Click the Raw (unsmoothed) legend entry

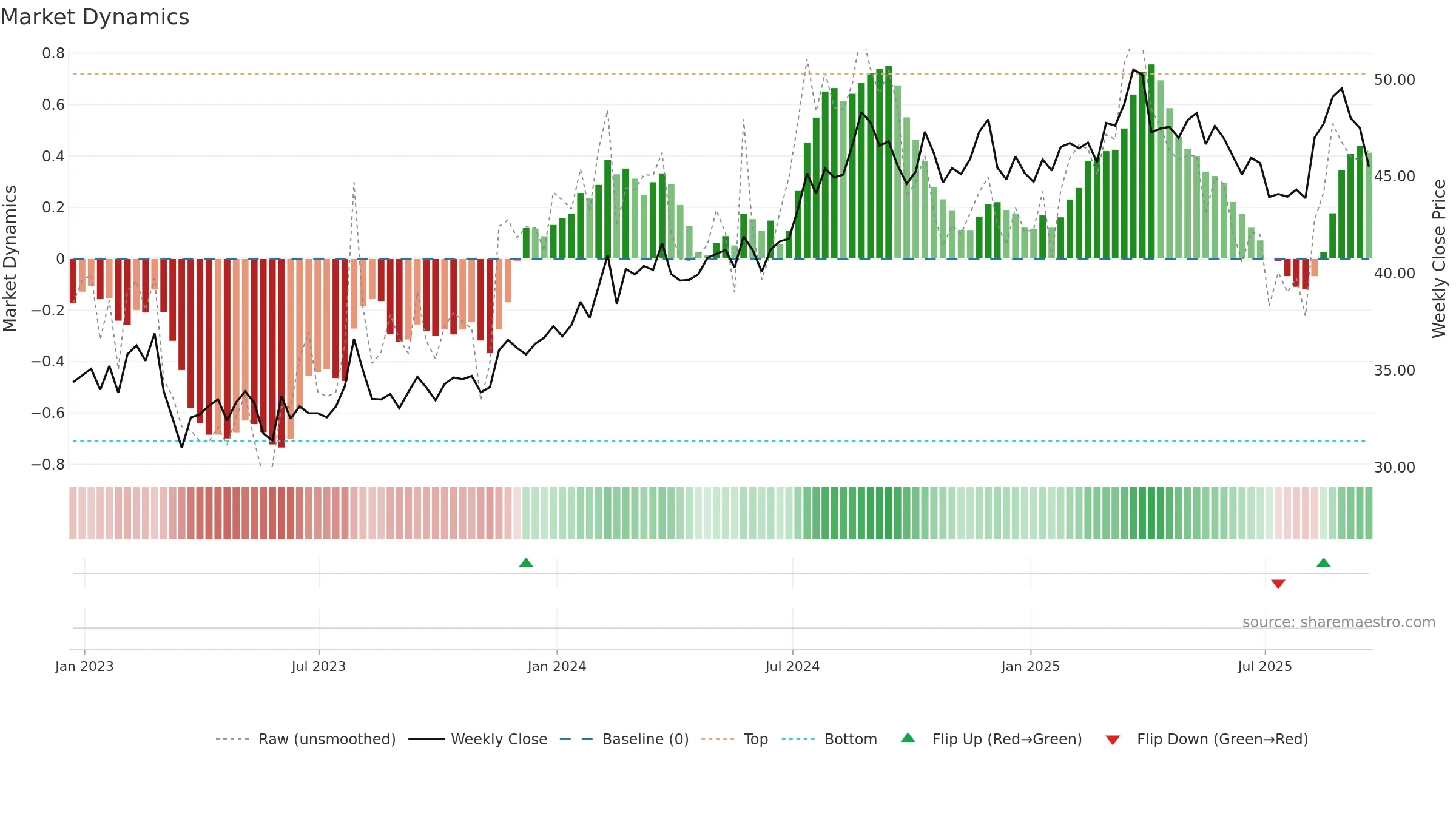point(305,739)
